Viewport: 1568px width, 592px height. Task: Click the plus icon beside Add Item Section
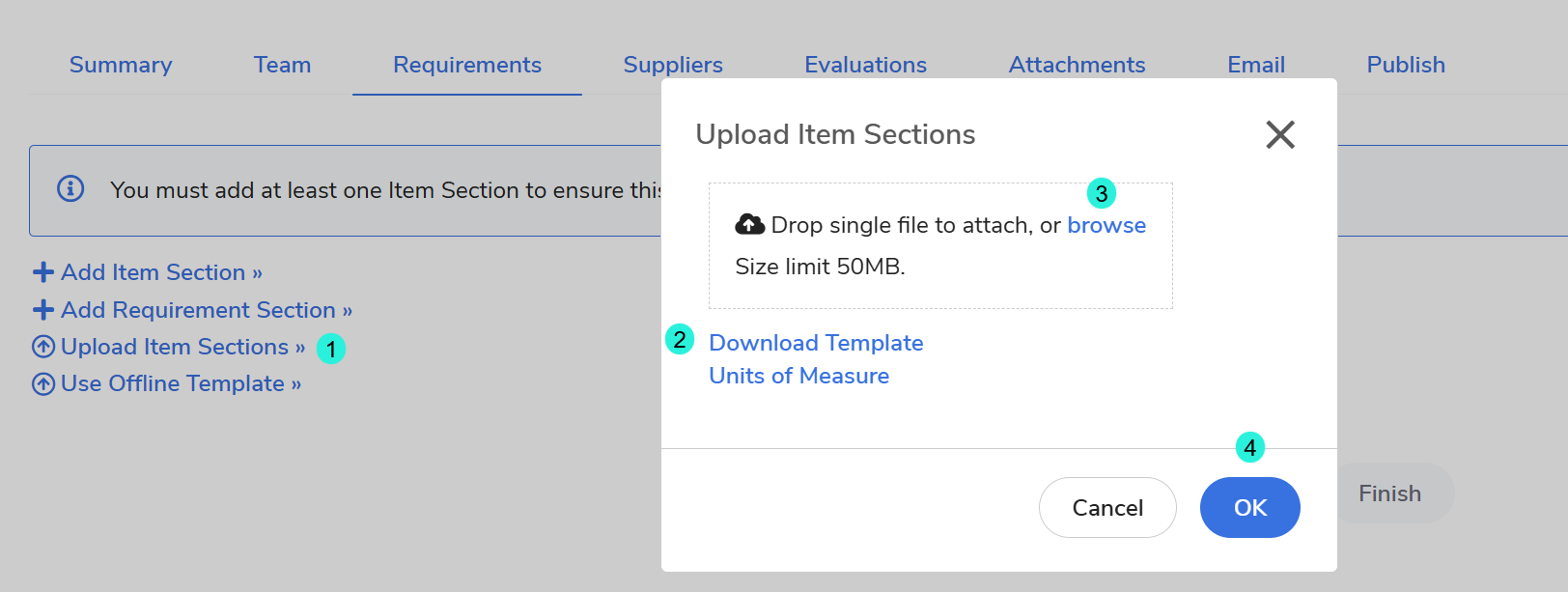pyautogui.click(x=43, y=272)
